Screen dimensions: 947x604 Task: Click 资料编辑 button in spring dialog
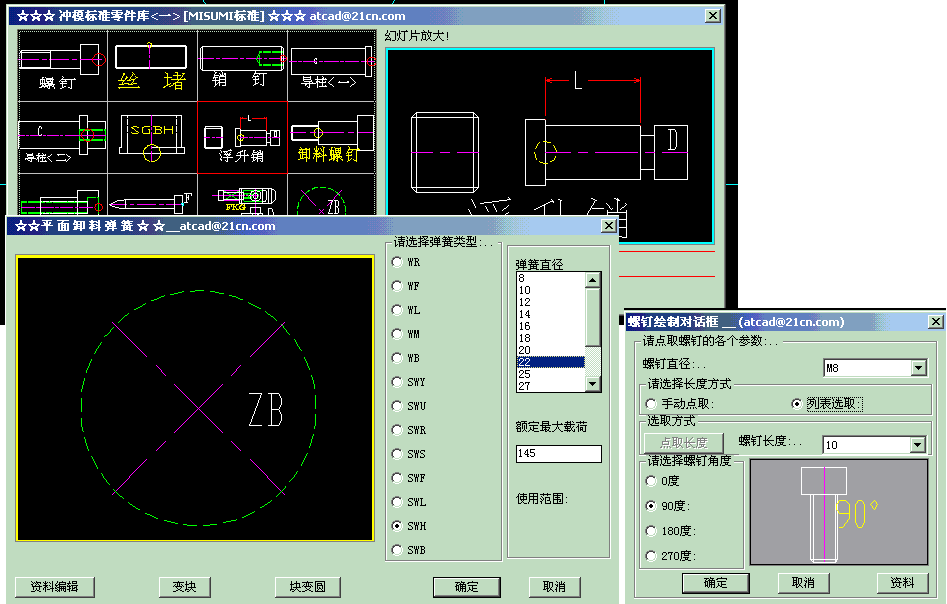(x=55, y=587)
